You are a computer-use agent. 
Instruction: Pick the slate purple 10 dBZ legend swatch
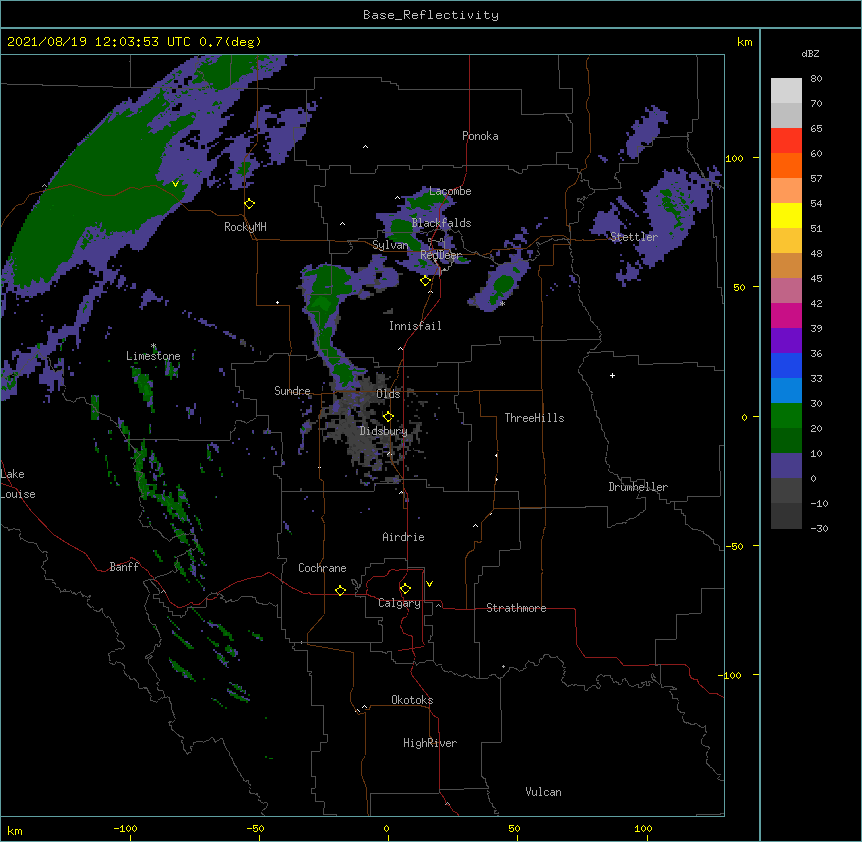786,466
